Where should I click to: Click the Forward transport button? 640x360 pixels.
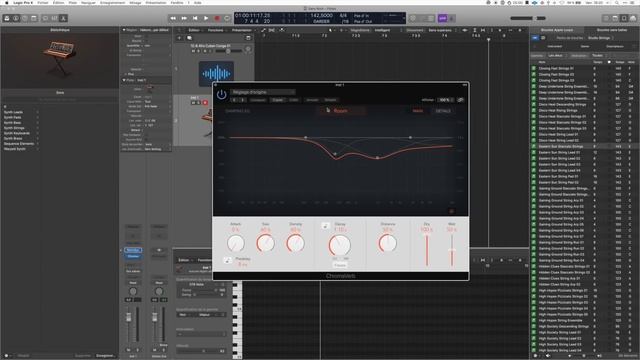pyautogui.click(x=184, y=18)
